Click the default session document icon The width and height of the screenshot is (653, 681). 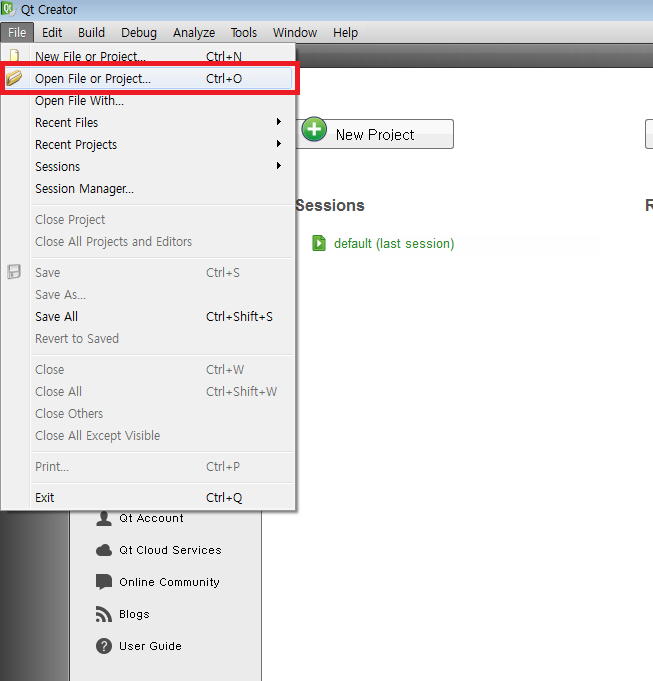319,243
